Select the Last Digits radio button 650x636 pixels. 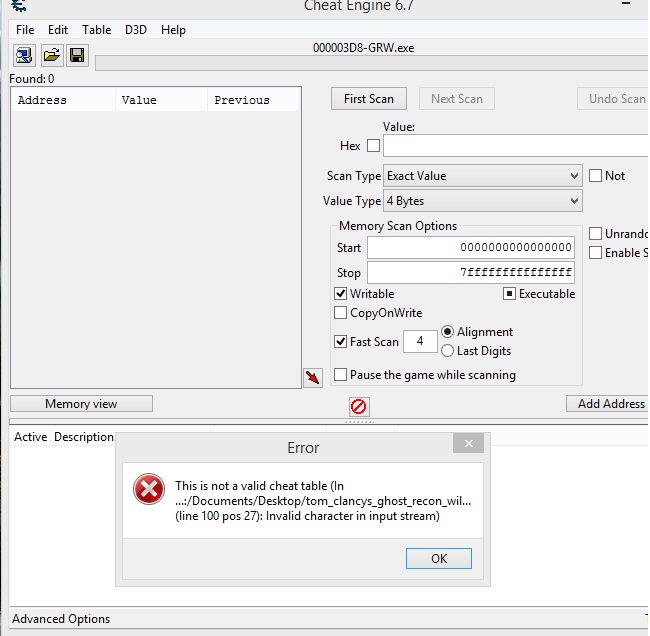[x=447, y=351]
